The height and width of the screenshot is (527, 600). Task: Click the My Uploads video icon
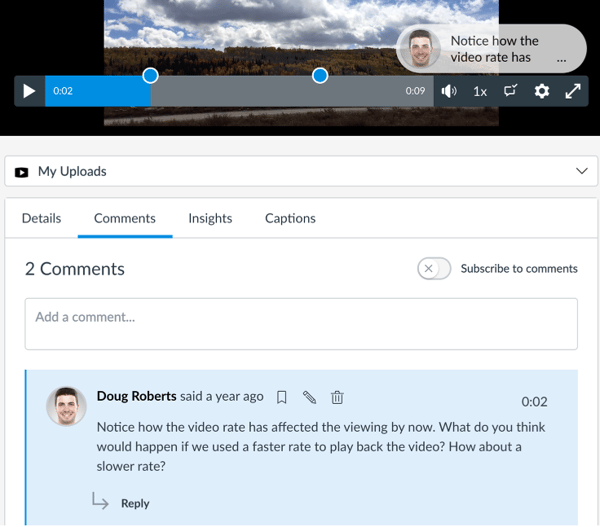(x=21, y=172)
